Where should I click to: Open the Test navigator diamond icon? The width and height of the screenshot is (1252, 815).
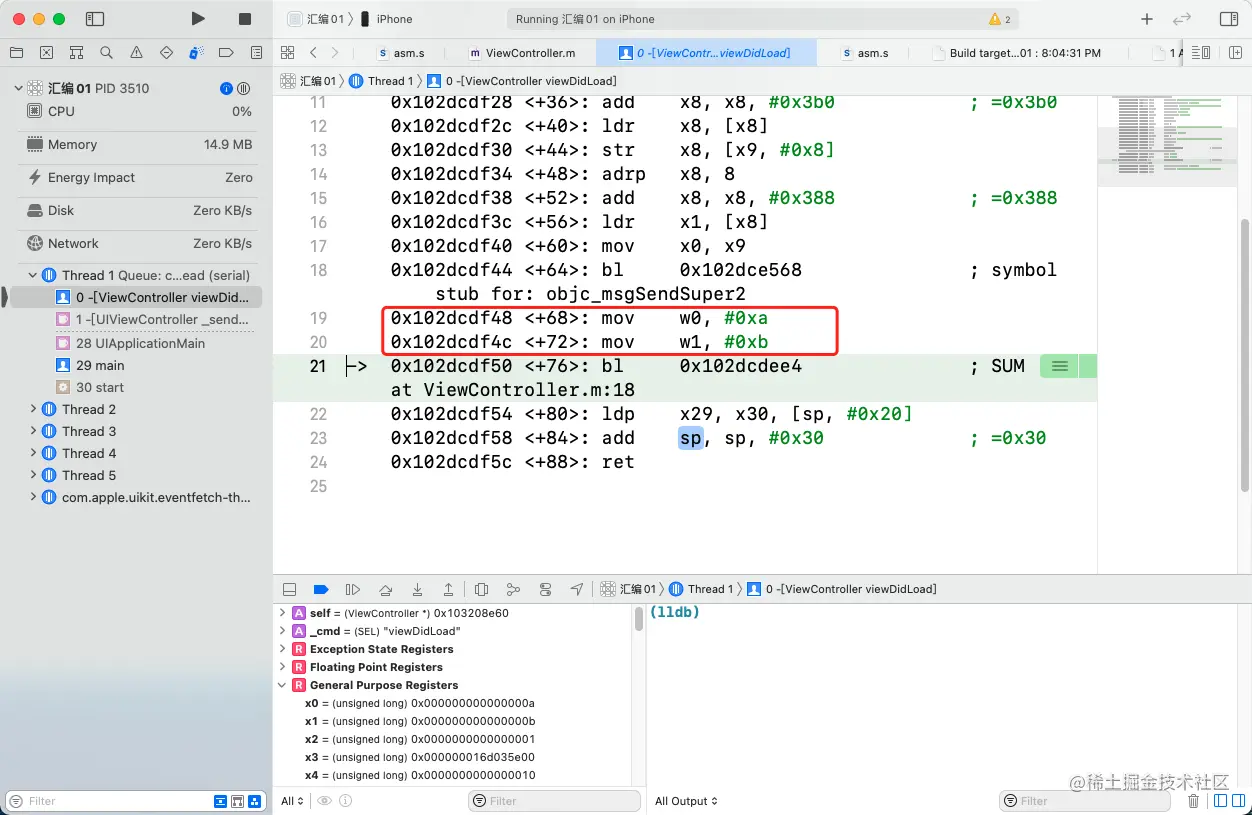pyautogui.click(x=166, y=53)
